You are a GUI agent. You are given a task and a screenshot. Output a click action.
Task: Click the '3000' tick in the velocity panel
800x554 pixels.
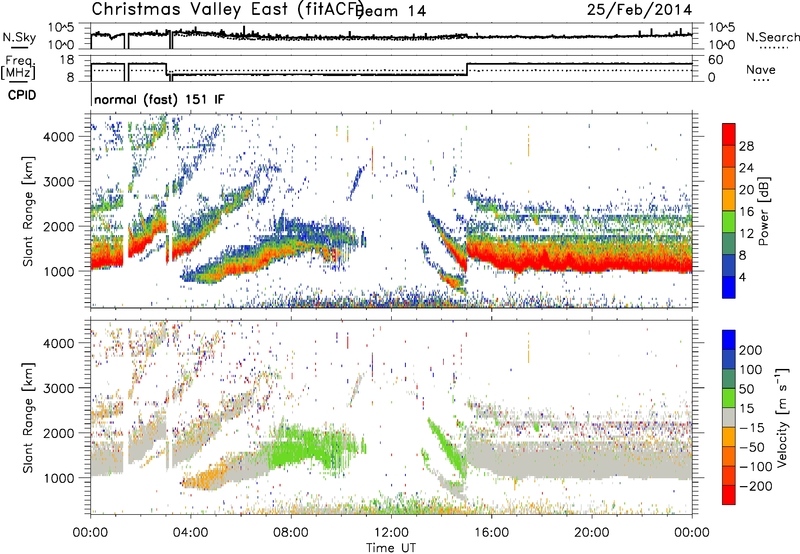pos(59,388)
